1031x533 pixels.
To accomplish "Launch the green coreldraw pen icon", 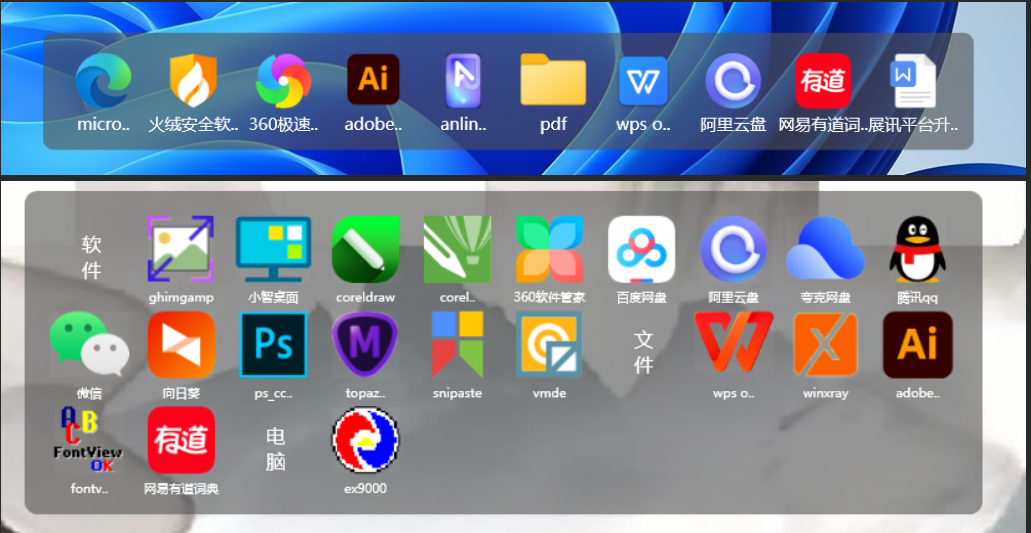I will [x=366, y=249].
